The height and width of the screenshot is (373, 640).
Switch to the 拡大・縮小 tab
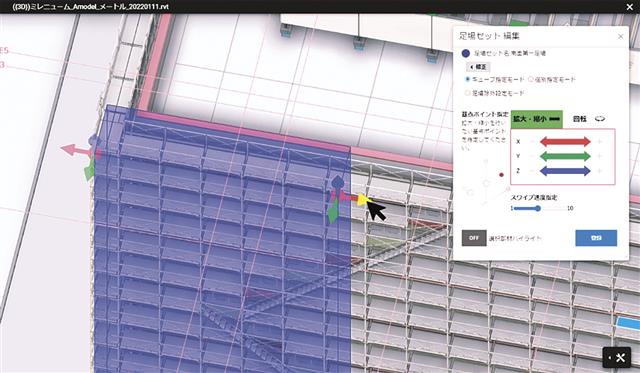[537, 119]
